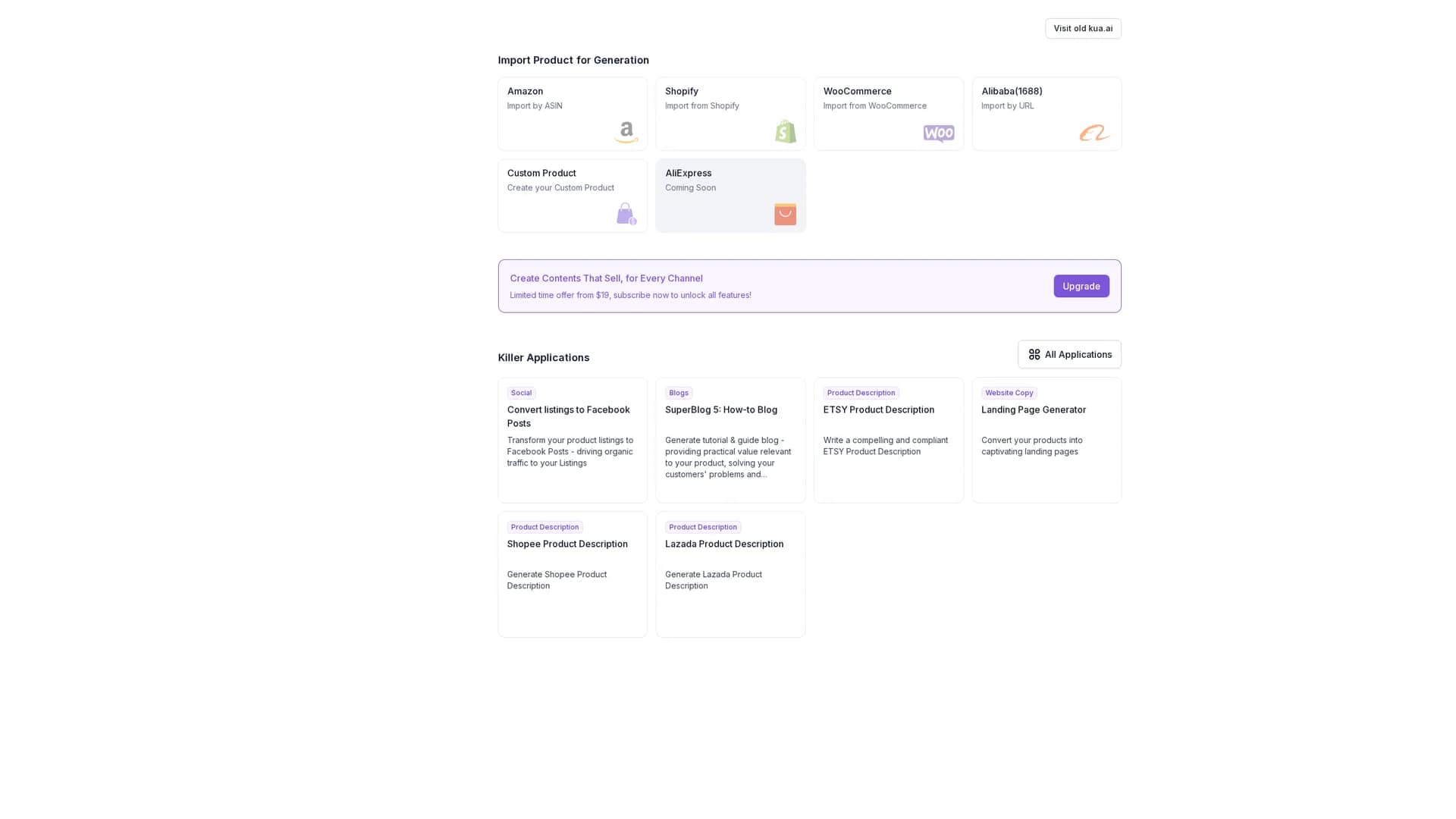Viewport: 1456px width, 819px height.
Task: Click the purple Upgrade button
Action: point(1081,286)
